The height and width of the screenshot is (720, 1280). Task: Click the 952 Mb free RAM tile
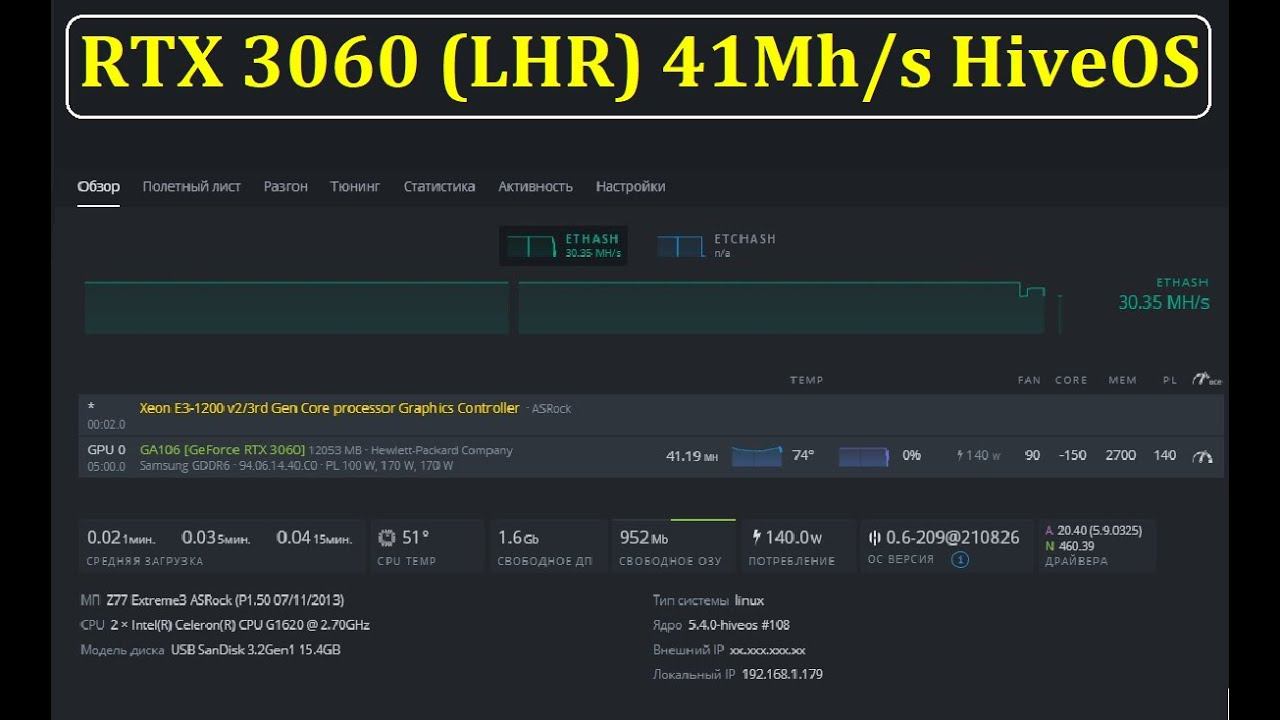(672, 546)
